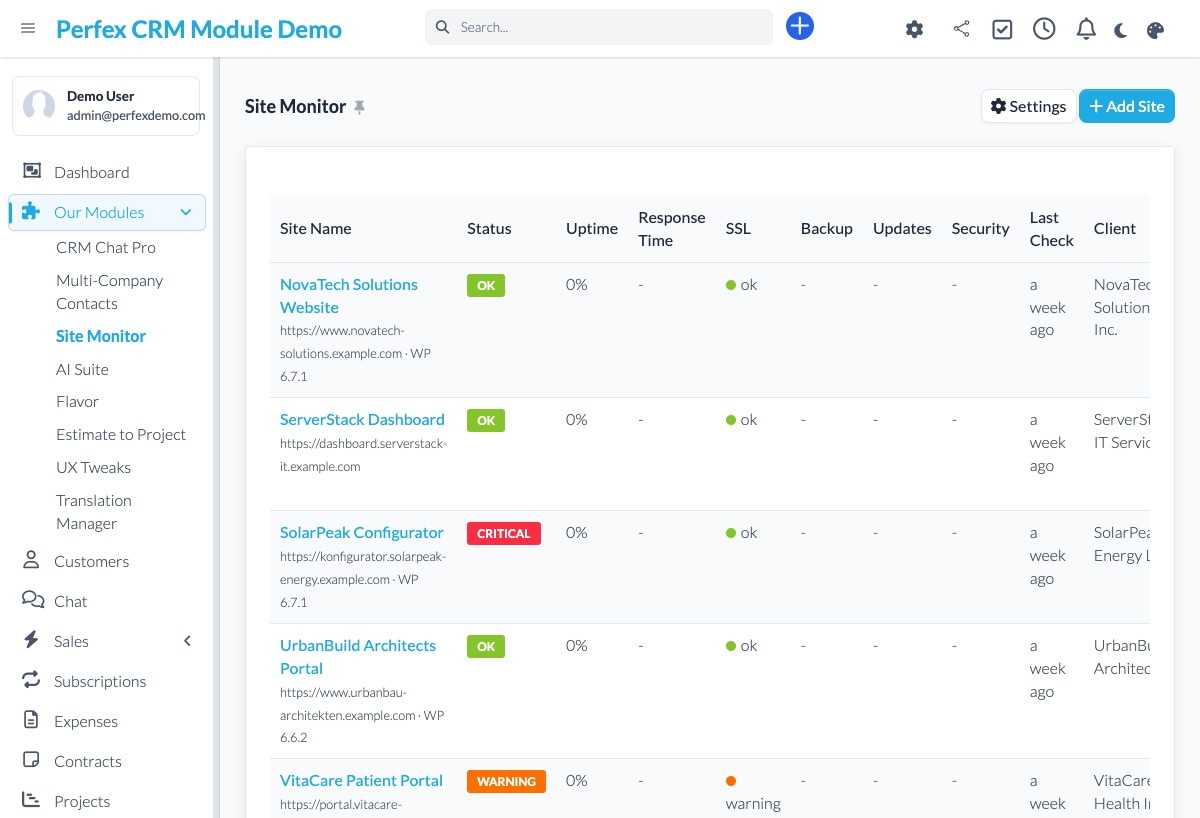Open notifications via the bell icon
The width and height of the screenshot is (1200, 818).
coord(1086,29)
